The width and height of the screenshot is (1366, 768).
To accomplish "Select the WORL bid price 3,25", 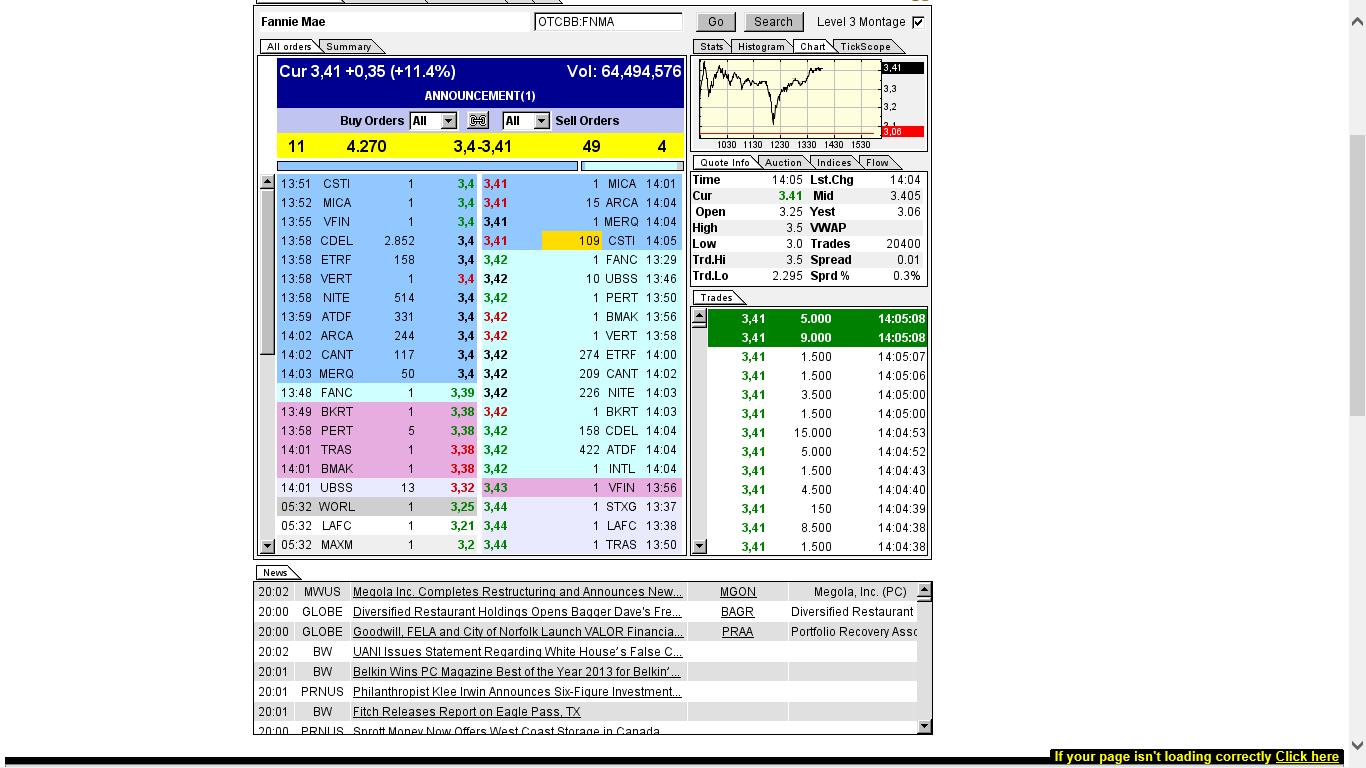I will click(462, 507).
